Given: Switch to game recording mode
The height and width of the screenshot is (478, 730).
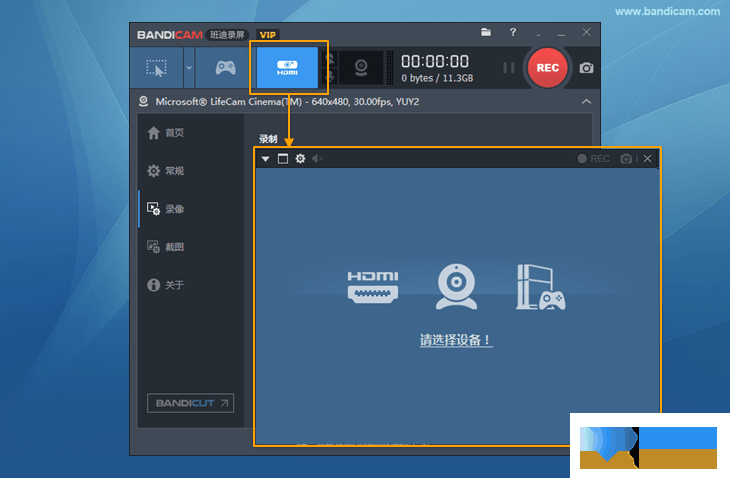Looking at the screenshot, I should tap(225, 68).
